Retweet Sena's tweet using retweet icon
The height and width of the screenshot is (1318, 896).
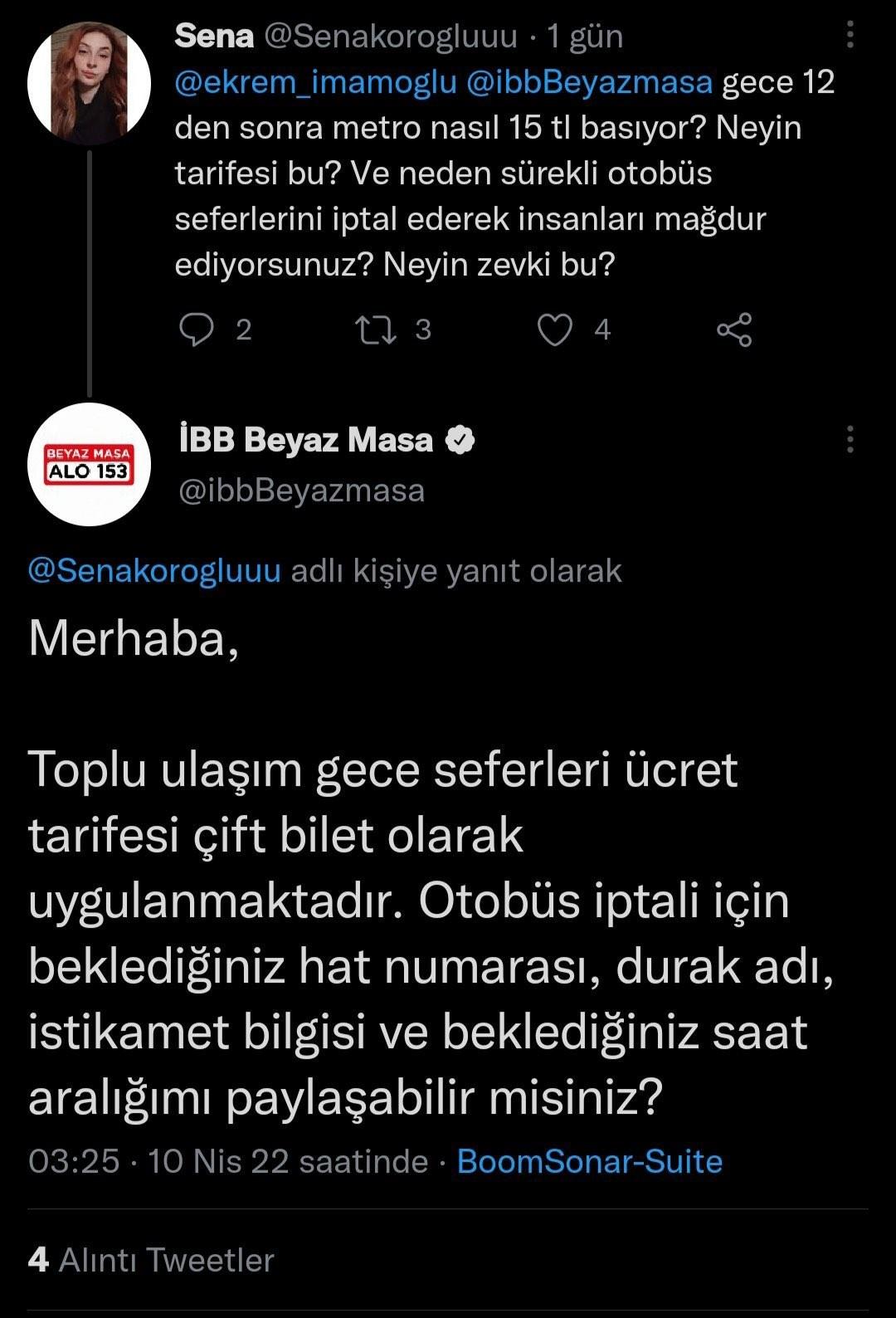pyautogui.click(x=375, y=330)
